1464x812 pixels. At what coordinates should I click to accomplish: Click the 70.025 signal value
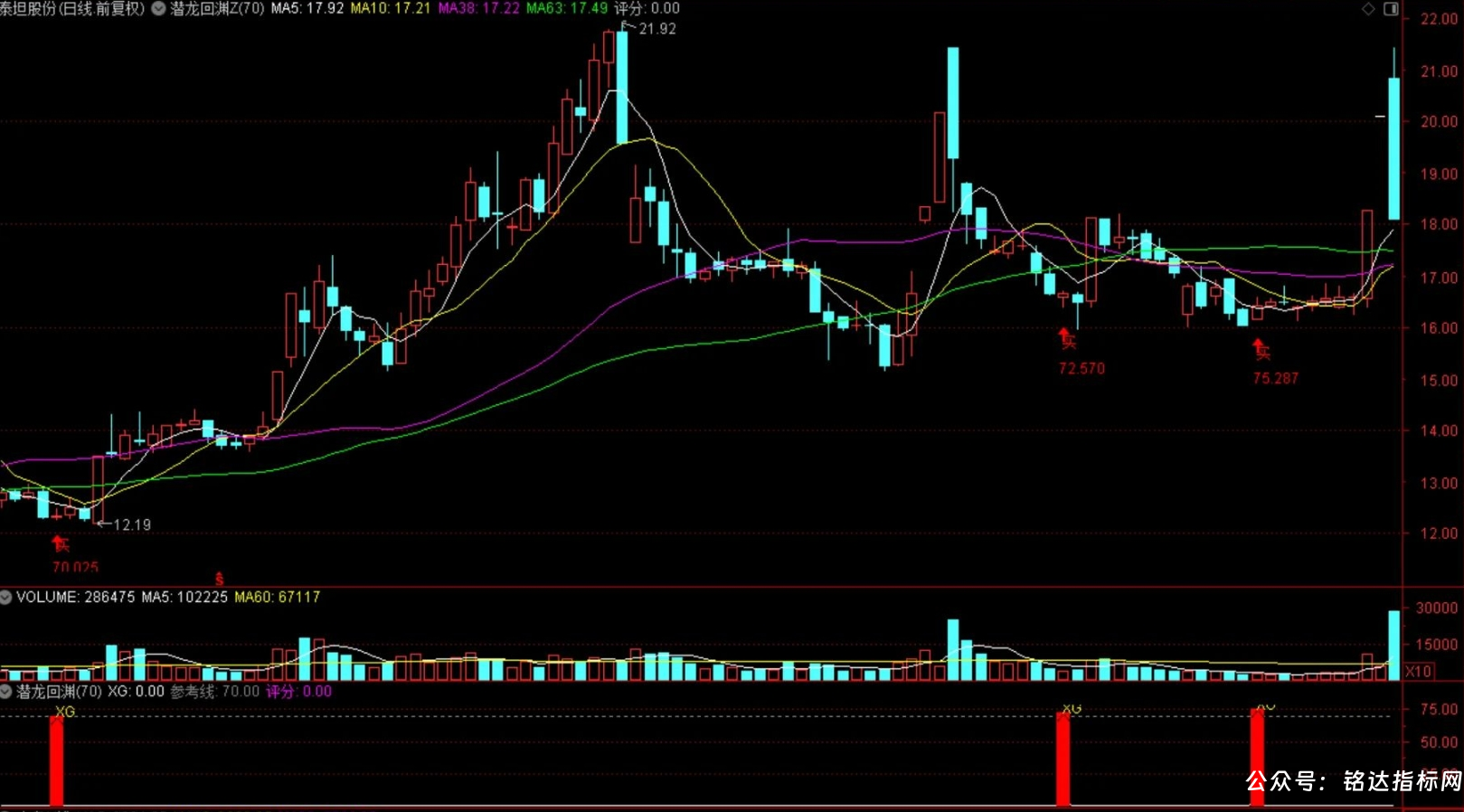[x=75, y=567]
